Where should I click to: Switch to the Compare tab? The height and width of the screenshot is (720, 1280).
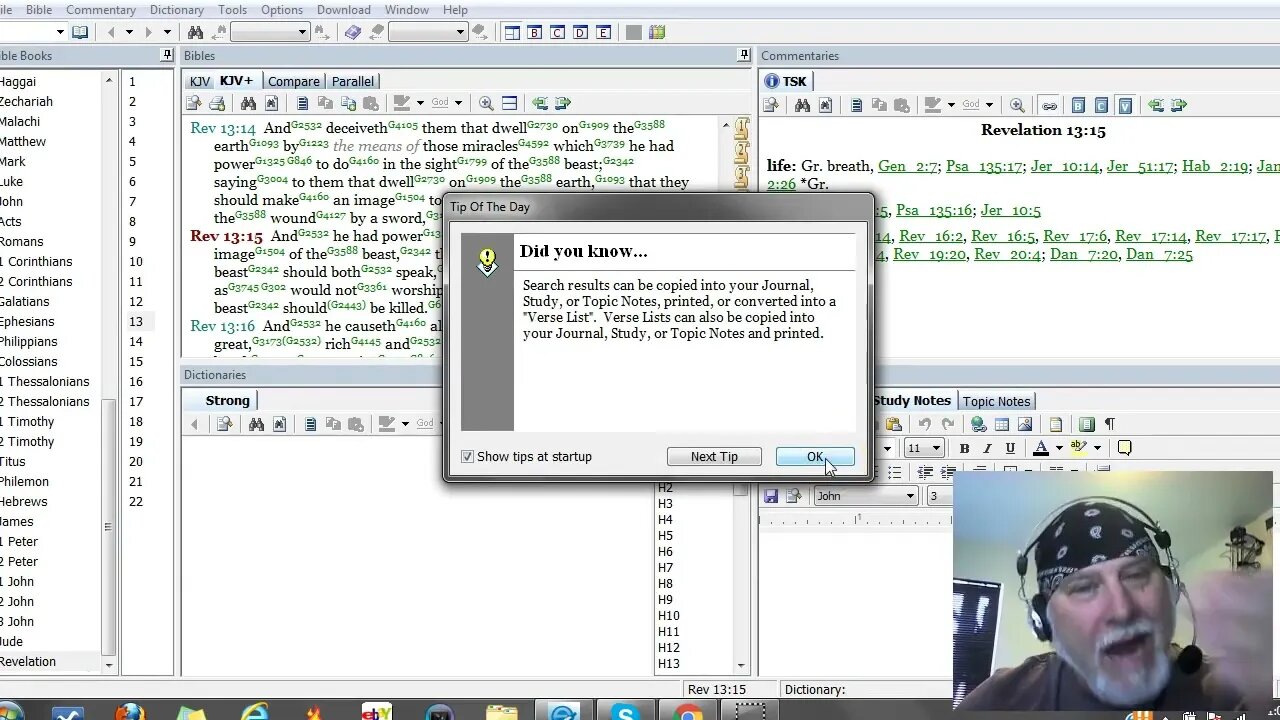[294, 82]
